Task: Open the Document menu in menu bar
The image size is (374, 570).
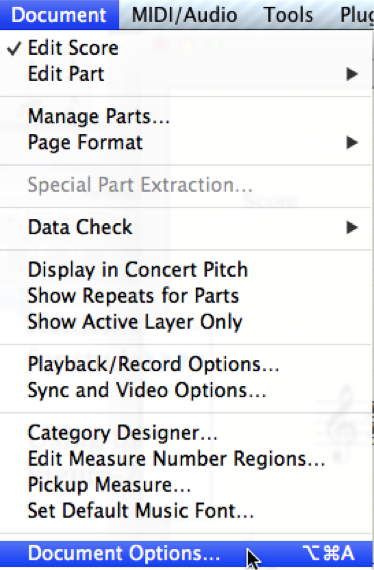Action: click(59, 15)
